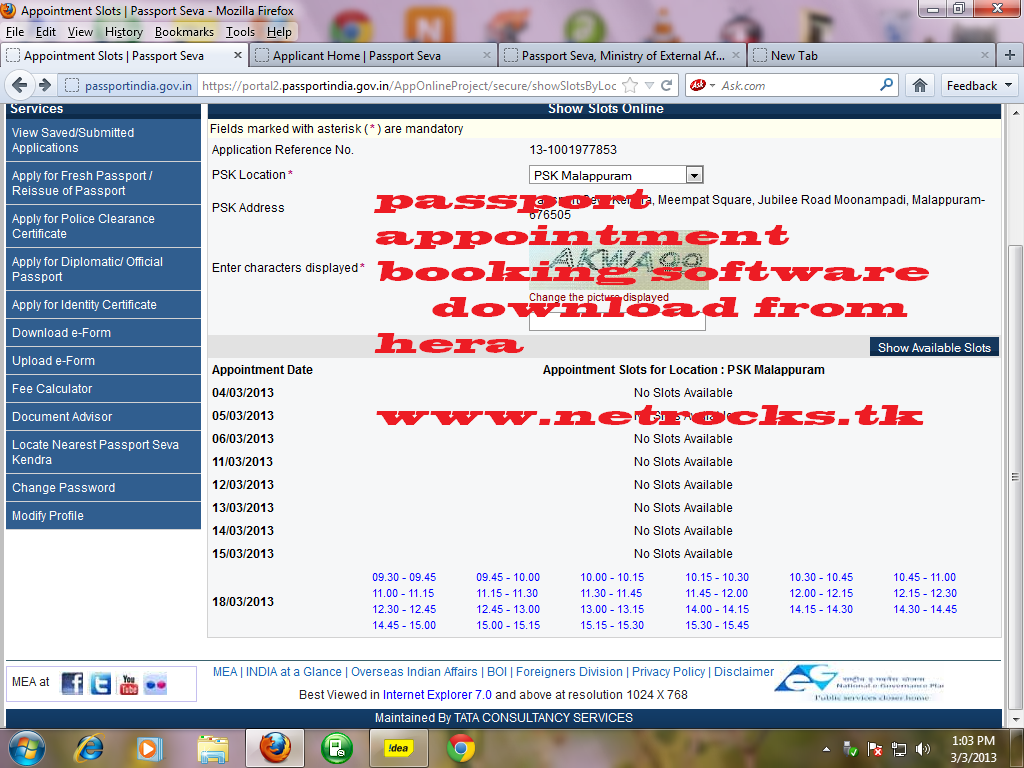This screenshot has height=768, width=1024.
Task: Open the Idea net setter taskbar app
Action: [x=398, y=748]
